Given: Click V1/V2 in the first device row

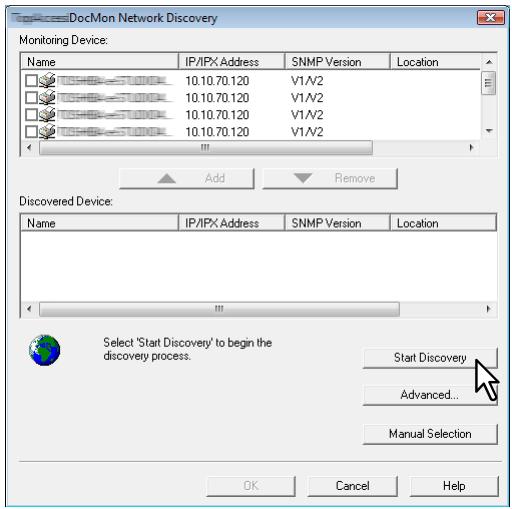Looking at the screenshot, I should (307, 81).
